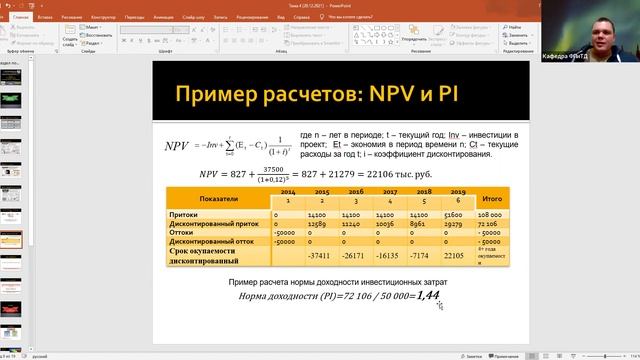Image resolution: width=640 pixels, height=360 pixels.
Task: Click the Создать слайд (New Slide) button
Action: [70, 36]
